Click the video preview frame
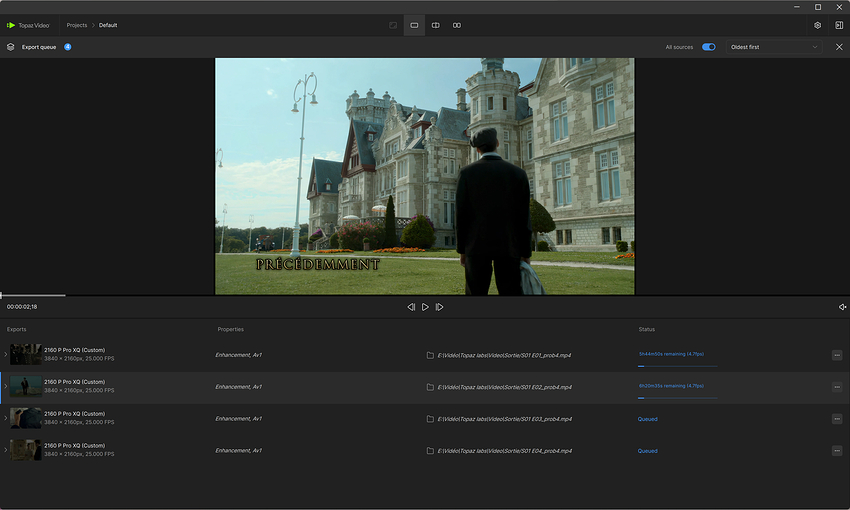 (x=424, y=176)
